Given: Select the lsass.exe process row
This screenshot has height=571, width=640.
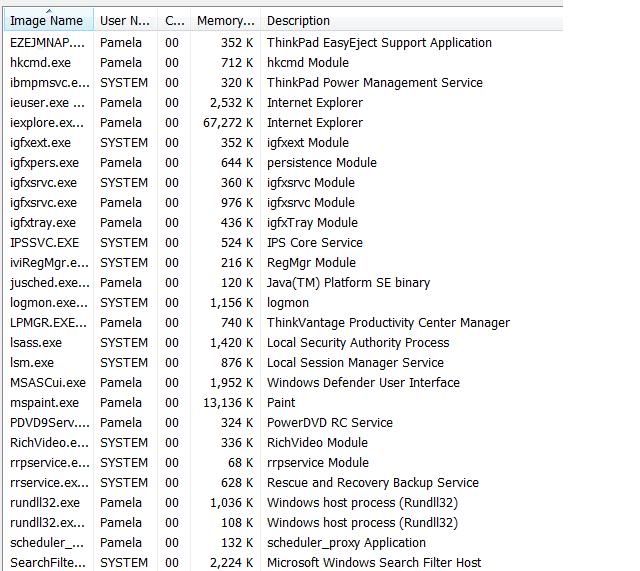Looking at the screenshot, I should pyautogui.click(x=37, y=343).
